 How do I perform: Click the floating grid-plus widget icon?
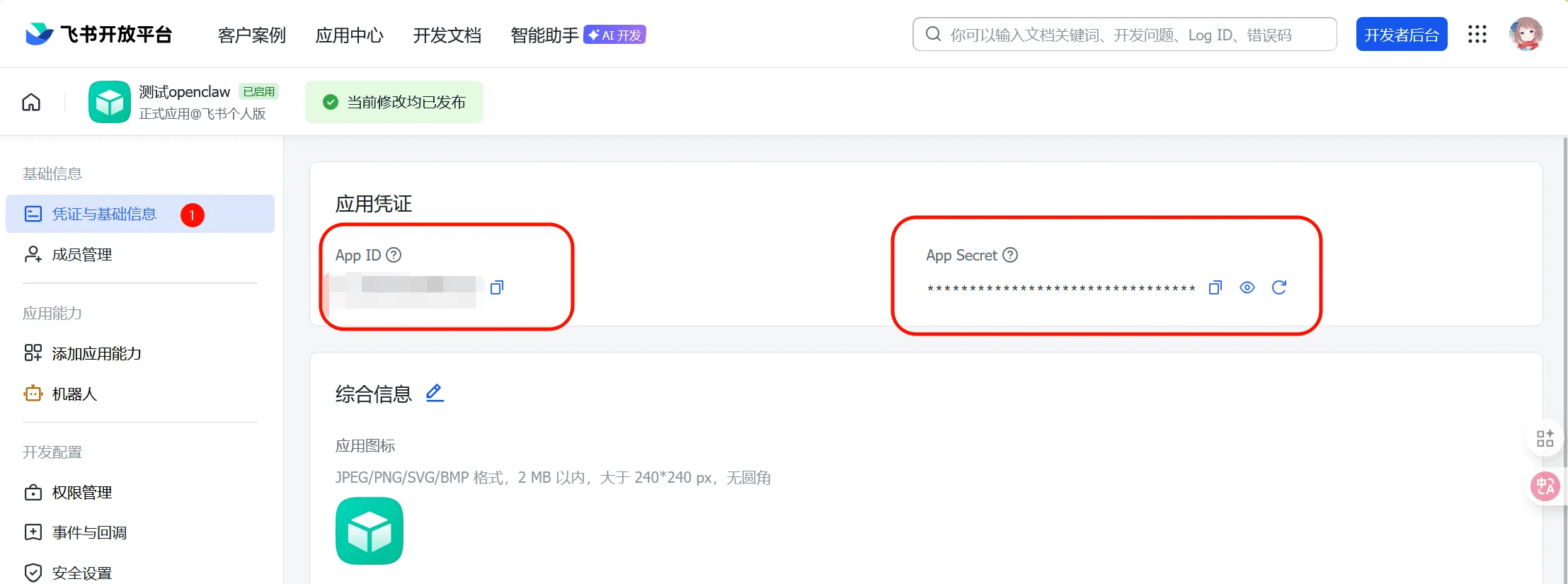click(1545, 439)
